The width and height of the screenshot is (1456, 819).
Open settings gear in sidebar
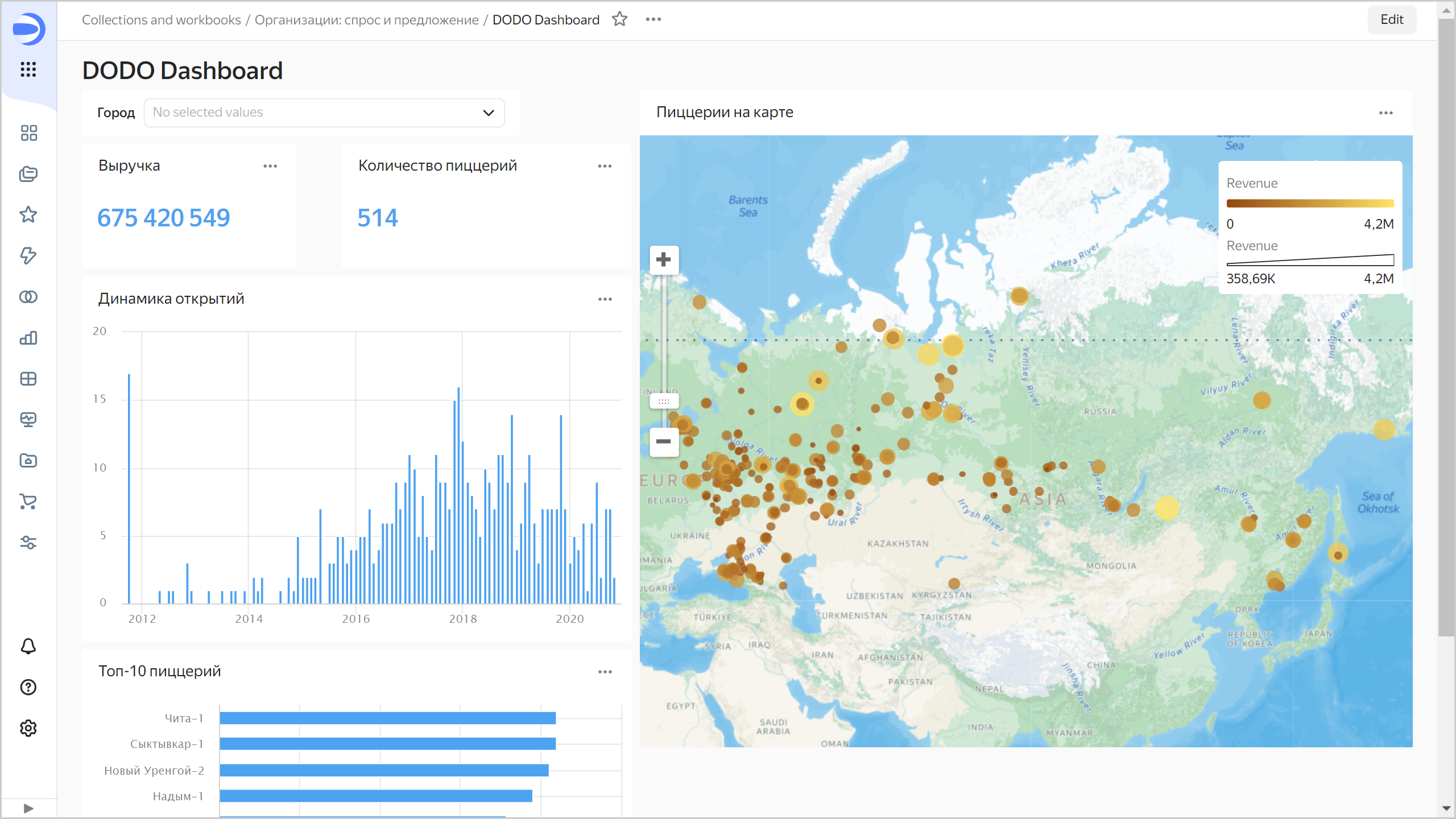click(x=28, y=728)
